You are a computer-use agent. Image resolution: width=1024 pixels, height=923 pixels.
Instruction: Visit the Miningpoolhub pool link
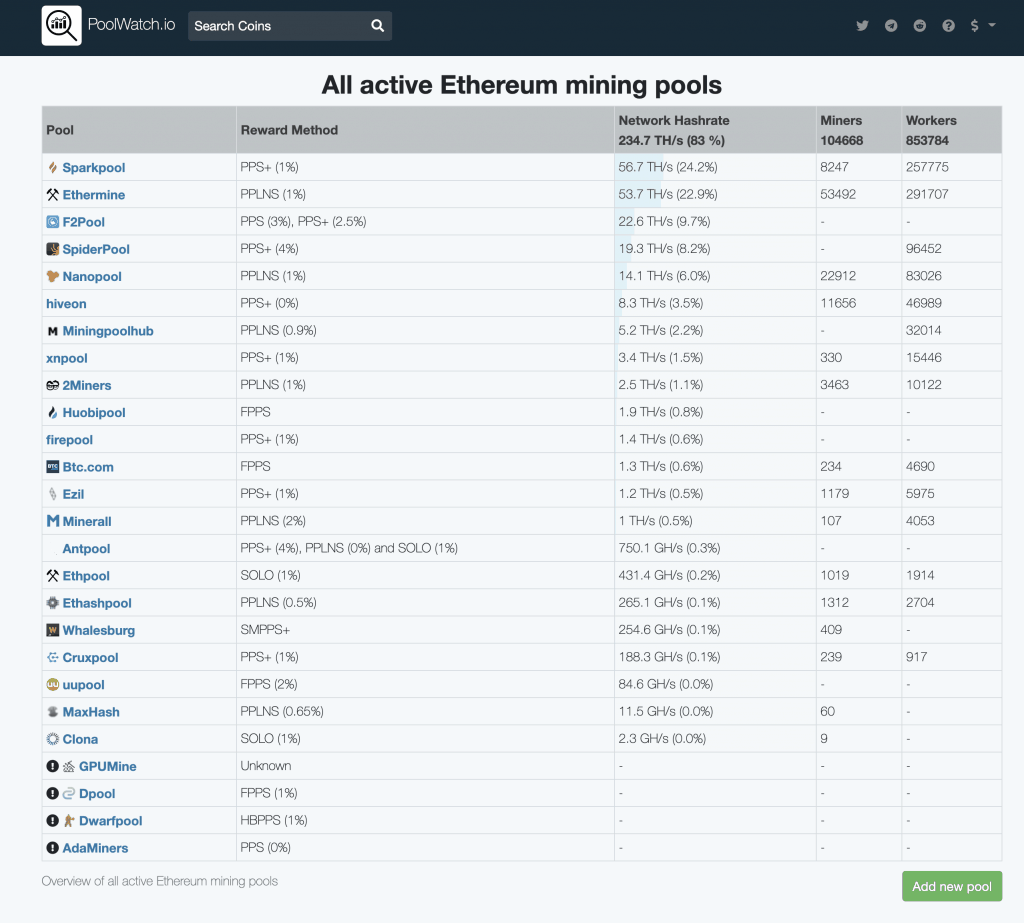tap(108, 331)
